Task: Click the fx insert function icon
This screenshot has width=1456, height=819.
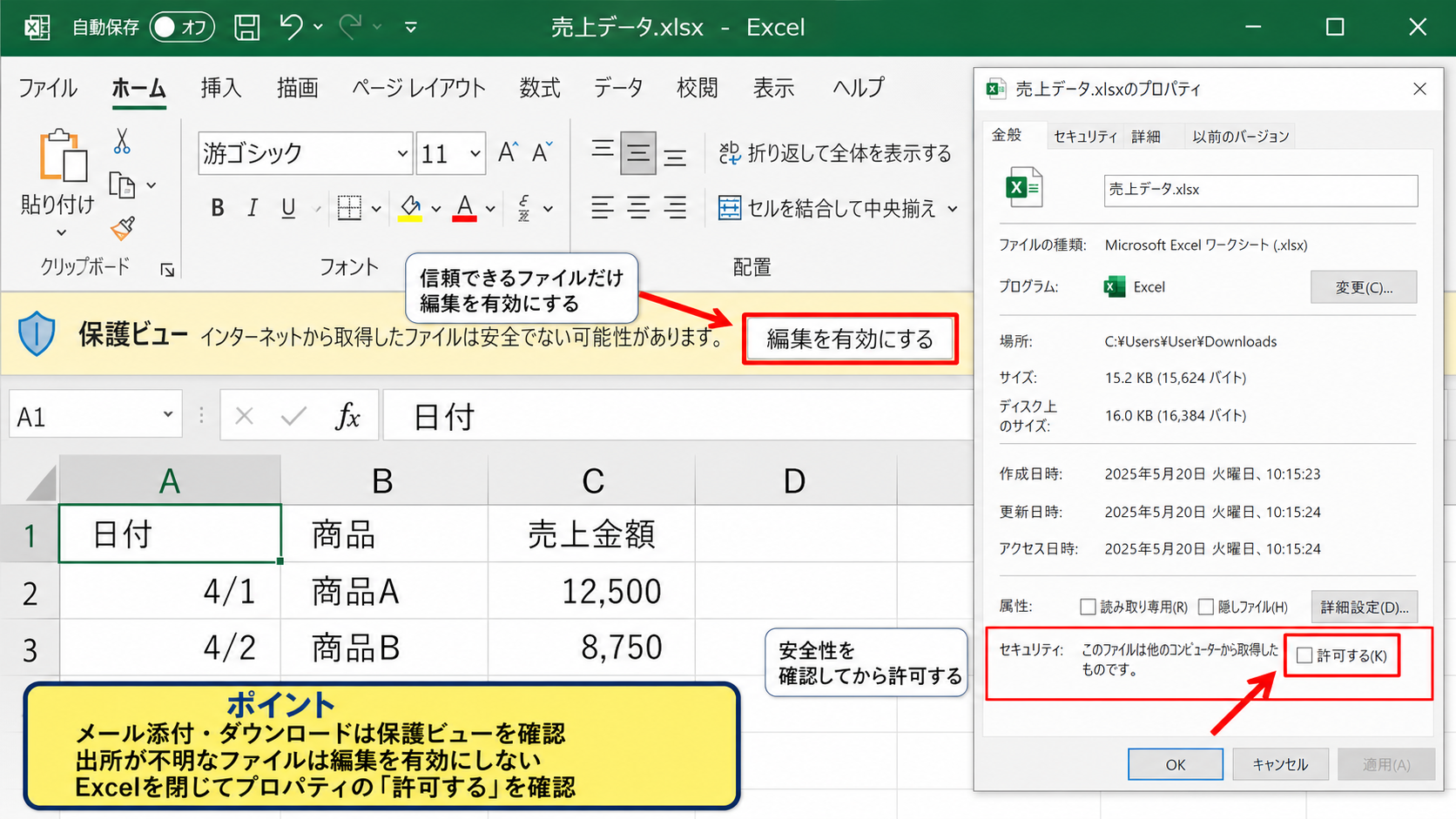Action: click(x=347, y=417)
